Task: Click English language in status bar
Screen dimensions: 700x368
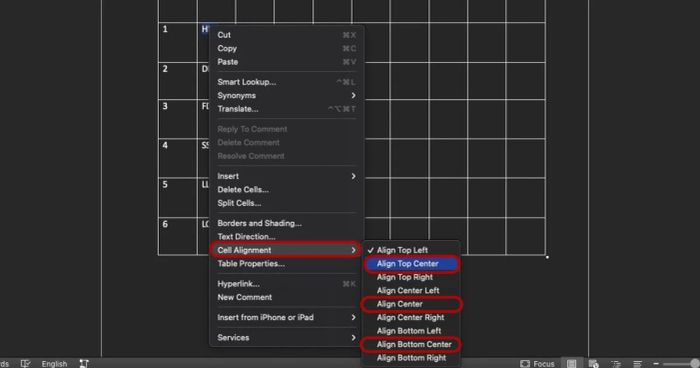Action: click(x=54, y=364)
